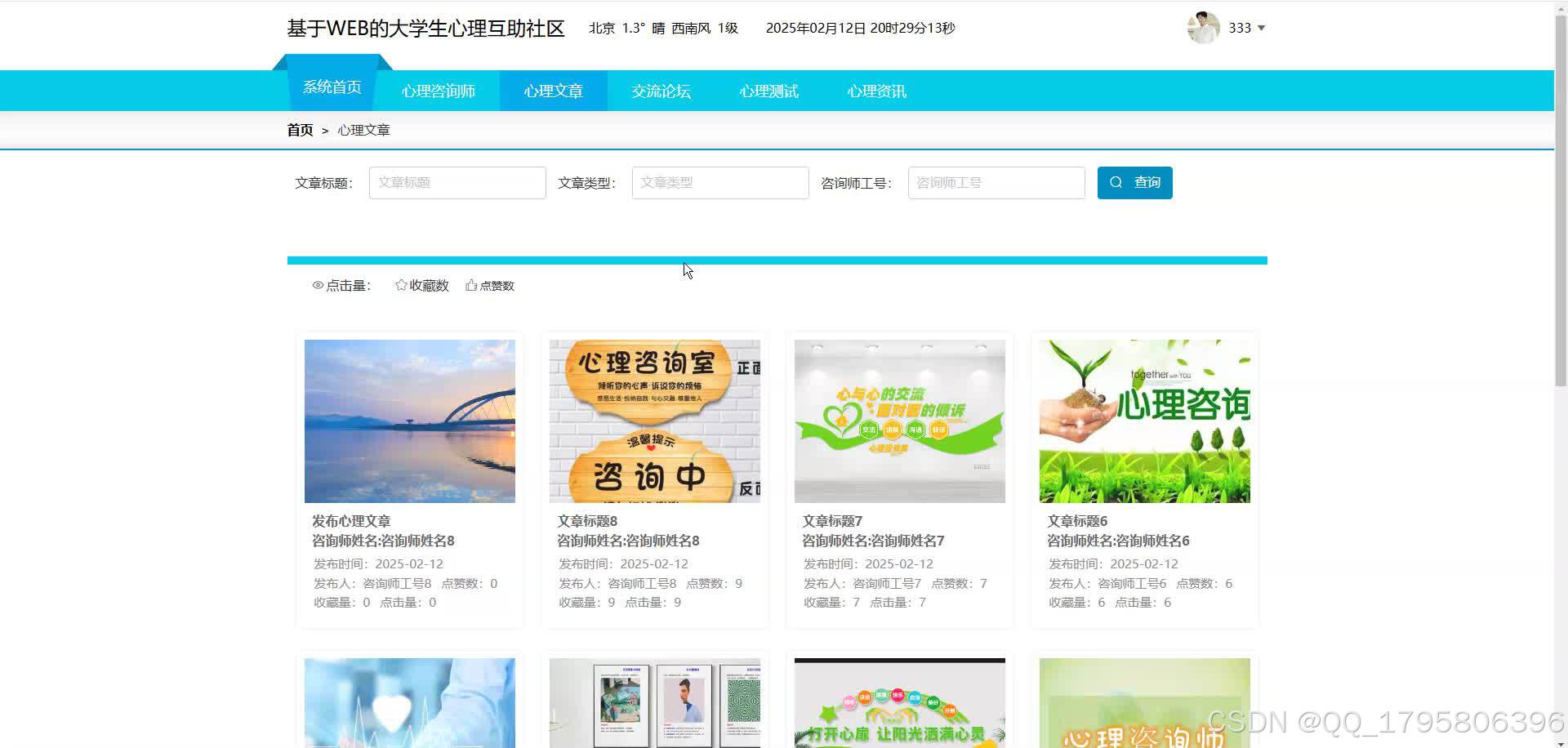Image resolution: width=1568 pixels, height=748 pixels.
Task: Open the dropdown next to username 333
Action: point(1261,28)
